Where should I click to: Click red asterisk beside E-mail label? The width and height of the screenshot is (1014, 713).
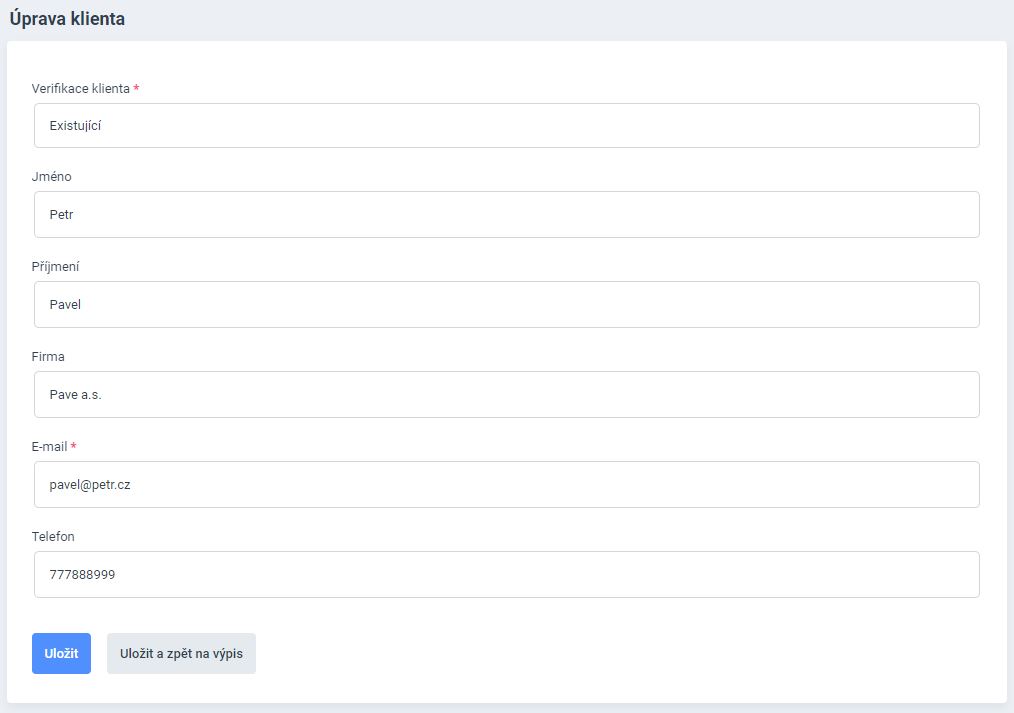74,446
